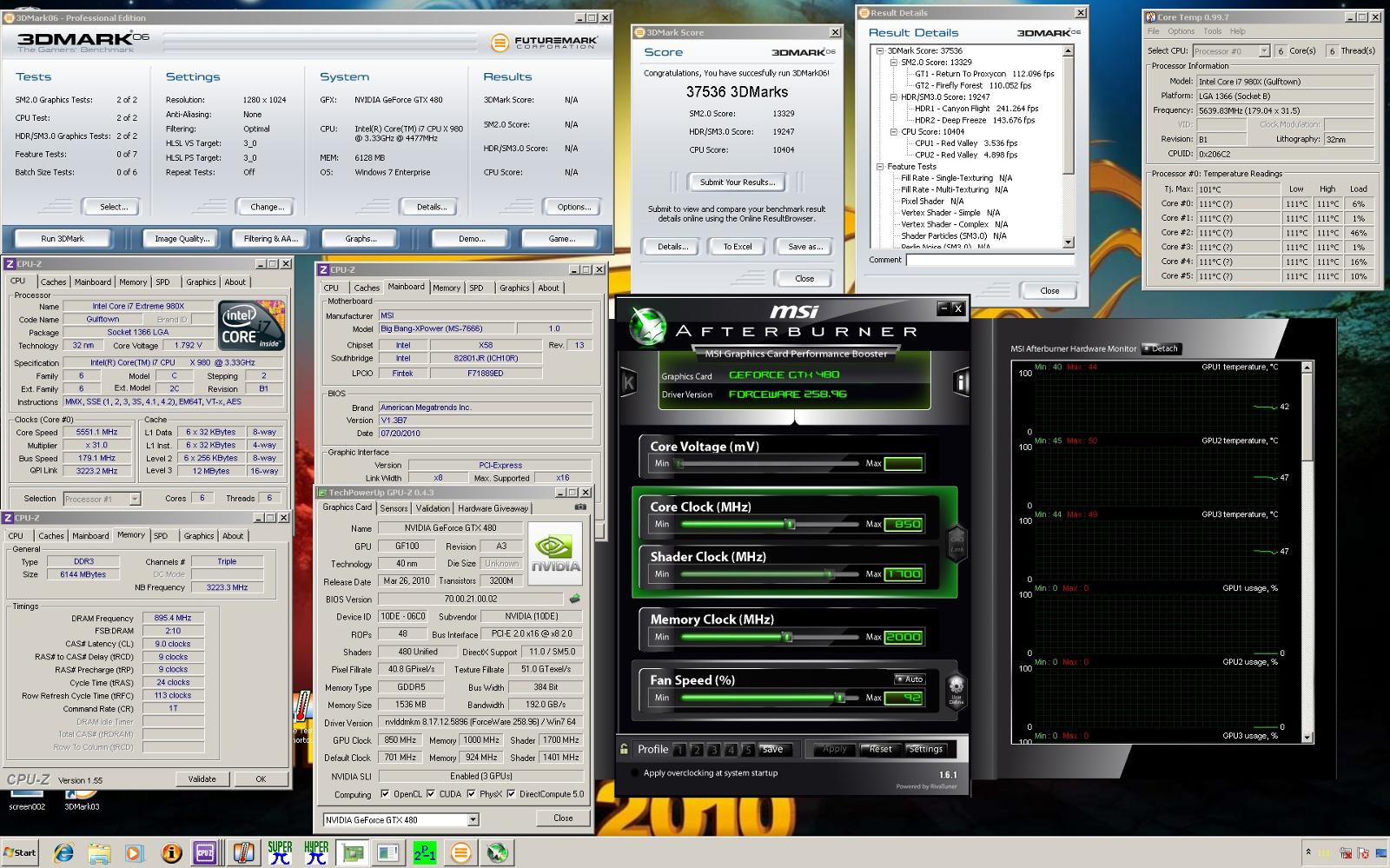This screenshot has height=868, width=1390.
Task: Click the CPU-Z Validate button
Action: tap(202, 779)
